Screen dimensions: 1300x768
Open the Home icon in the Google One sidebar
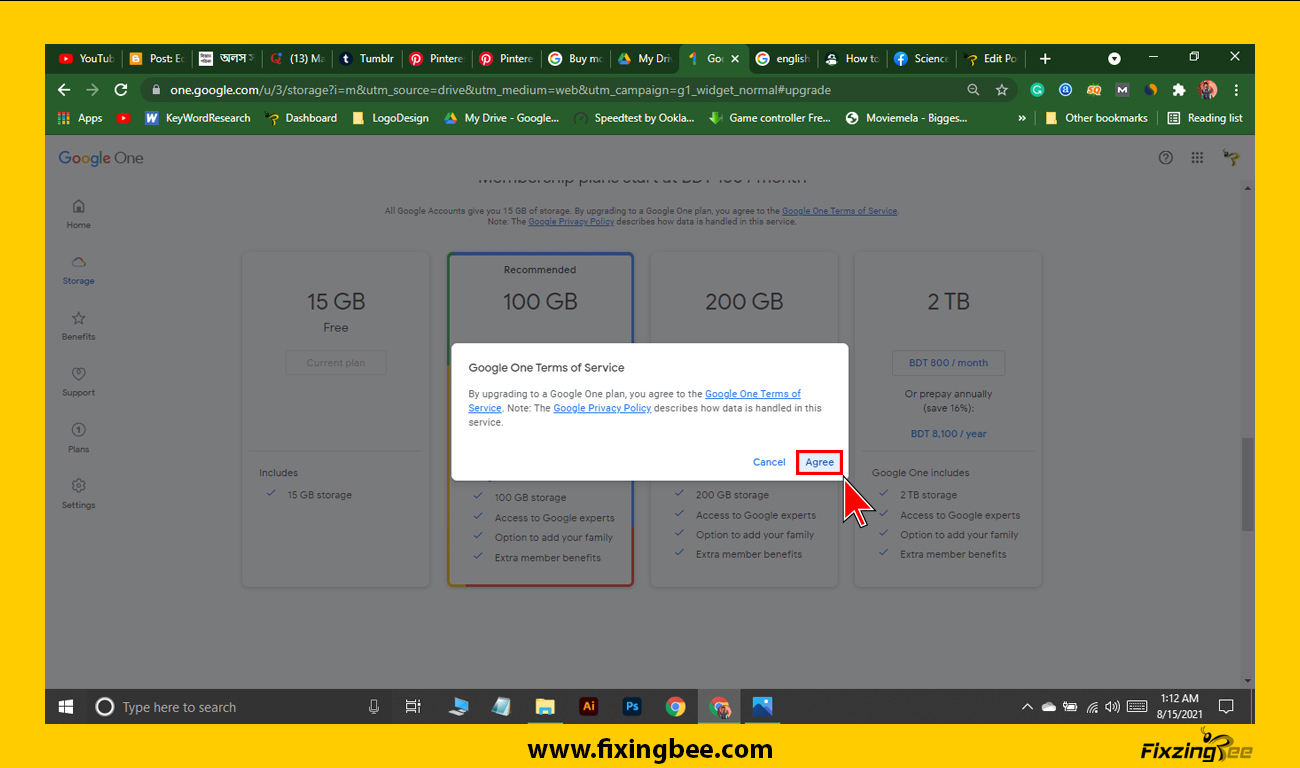pyautogui.click(x=78, y=207)
